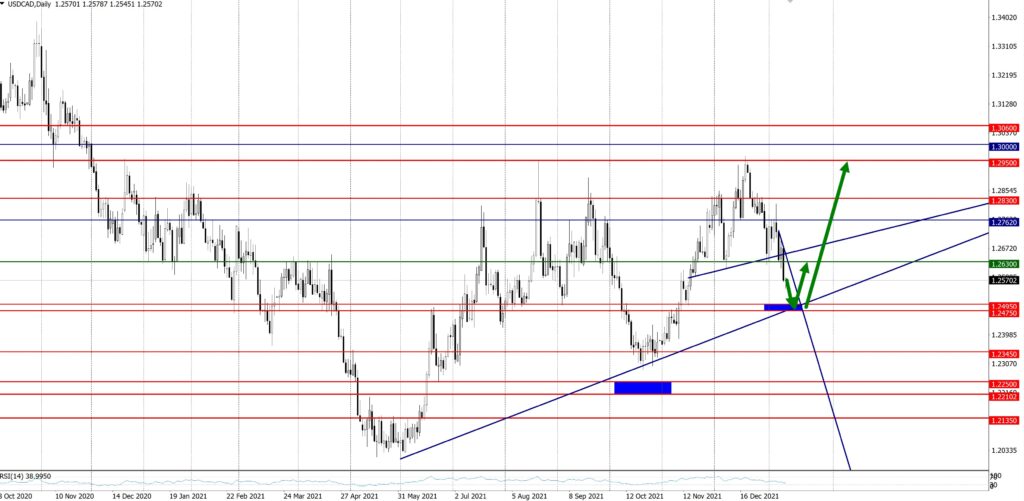Click the green 1.26300 price label
The height and width of the screenshot is (501, 1024).
(1003, 263)
